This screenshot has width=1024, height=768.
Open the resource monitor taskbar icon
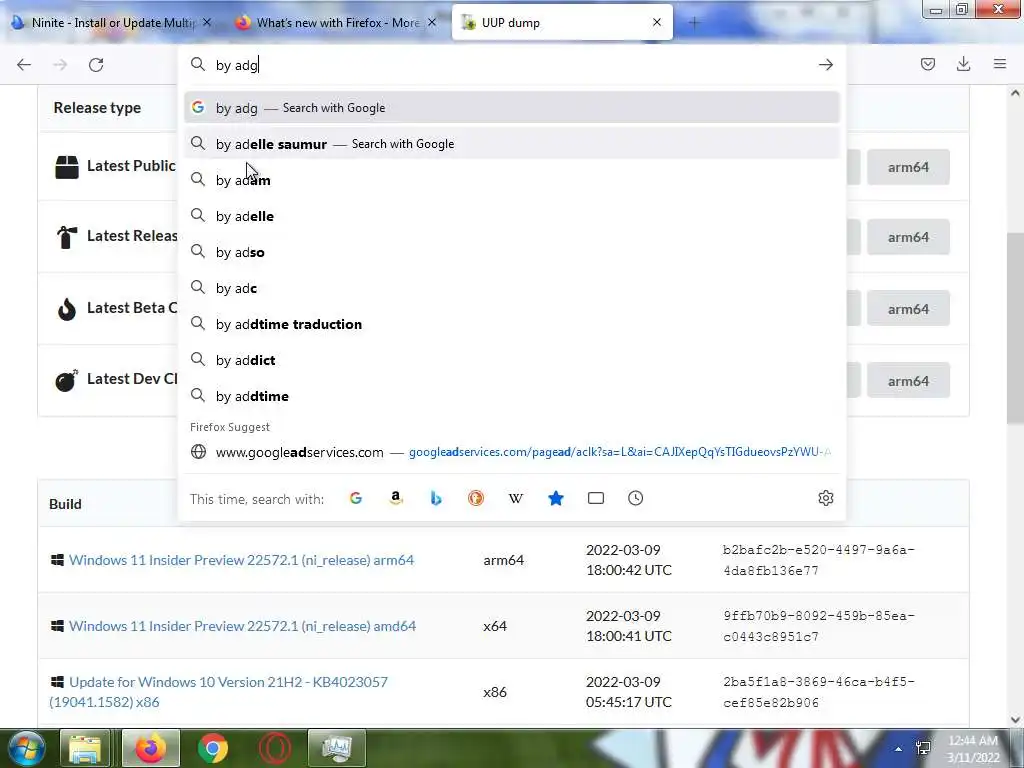tap(337, 748)
